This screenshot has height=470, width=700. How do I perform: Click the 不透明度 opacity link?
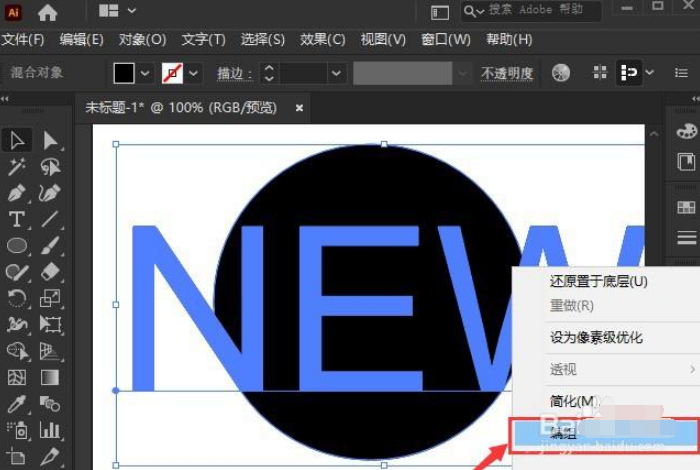[x=507, y=73]
